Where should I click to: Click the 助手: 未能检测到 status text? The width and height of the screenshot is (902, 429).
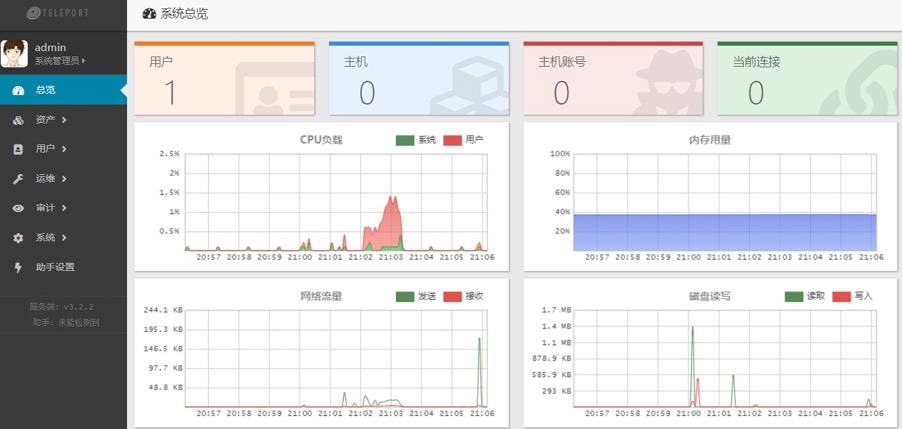(66, 323)
